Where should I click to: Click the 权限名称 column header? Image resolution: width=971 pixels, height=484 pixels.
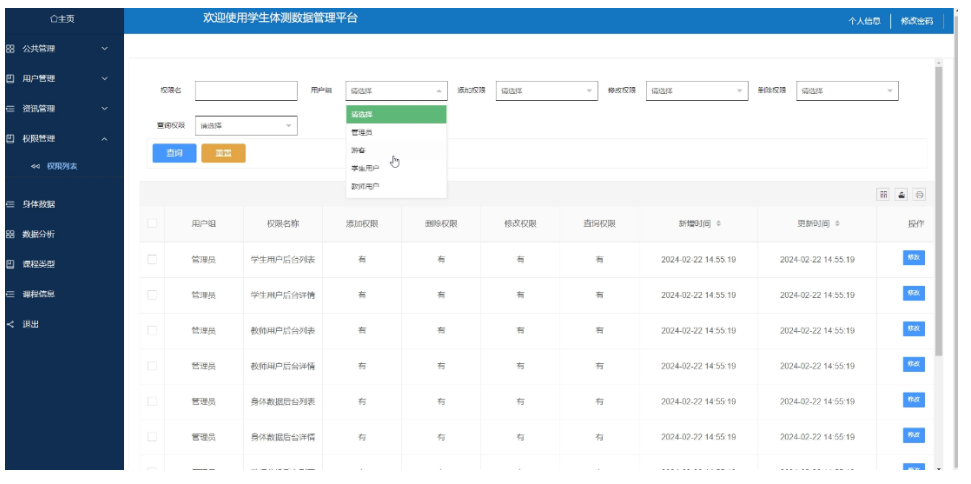click(283, 224)
